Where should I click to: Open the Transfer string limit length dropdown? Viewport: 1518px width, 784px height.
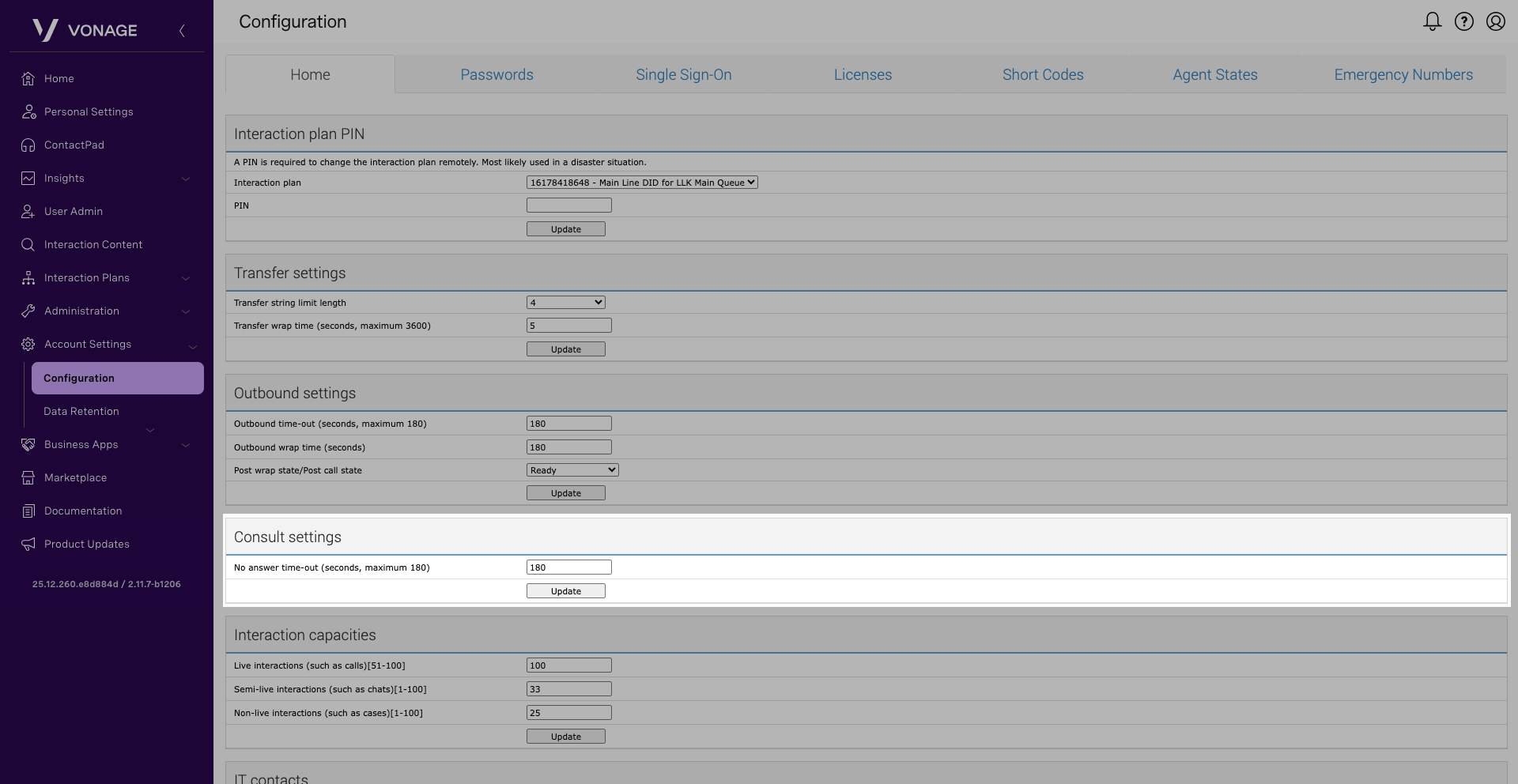(x=566, y=303)
